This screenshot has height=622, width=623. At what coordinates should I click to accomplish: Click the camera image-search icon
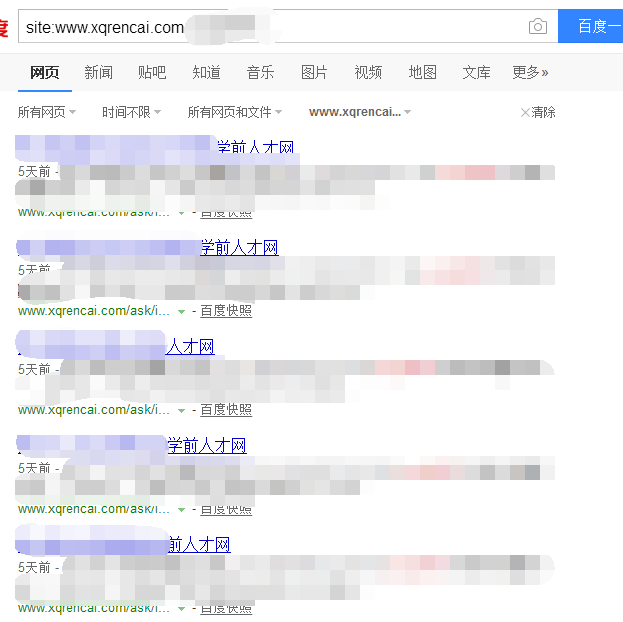(x=538, y=27)
